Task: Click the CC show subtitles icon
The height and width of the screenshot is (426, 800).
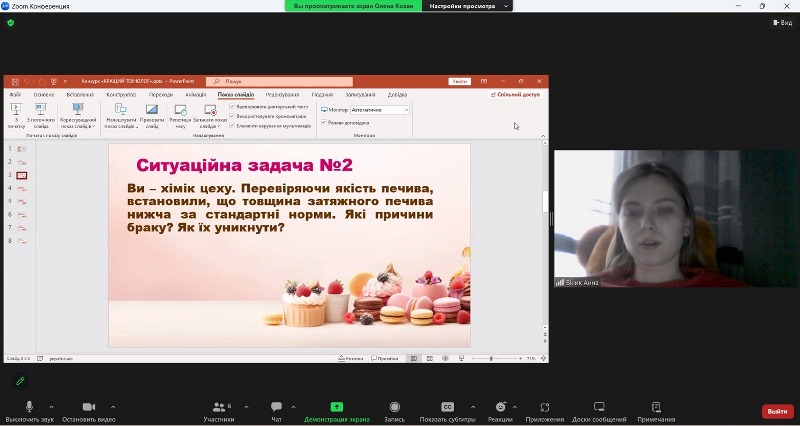Action: pyautogui.click(x=447, y=407)
